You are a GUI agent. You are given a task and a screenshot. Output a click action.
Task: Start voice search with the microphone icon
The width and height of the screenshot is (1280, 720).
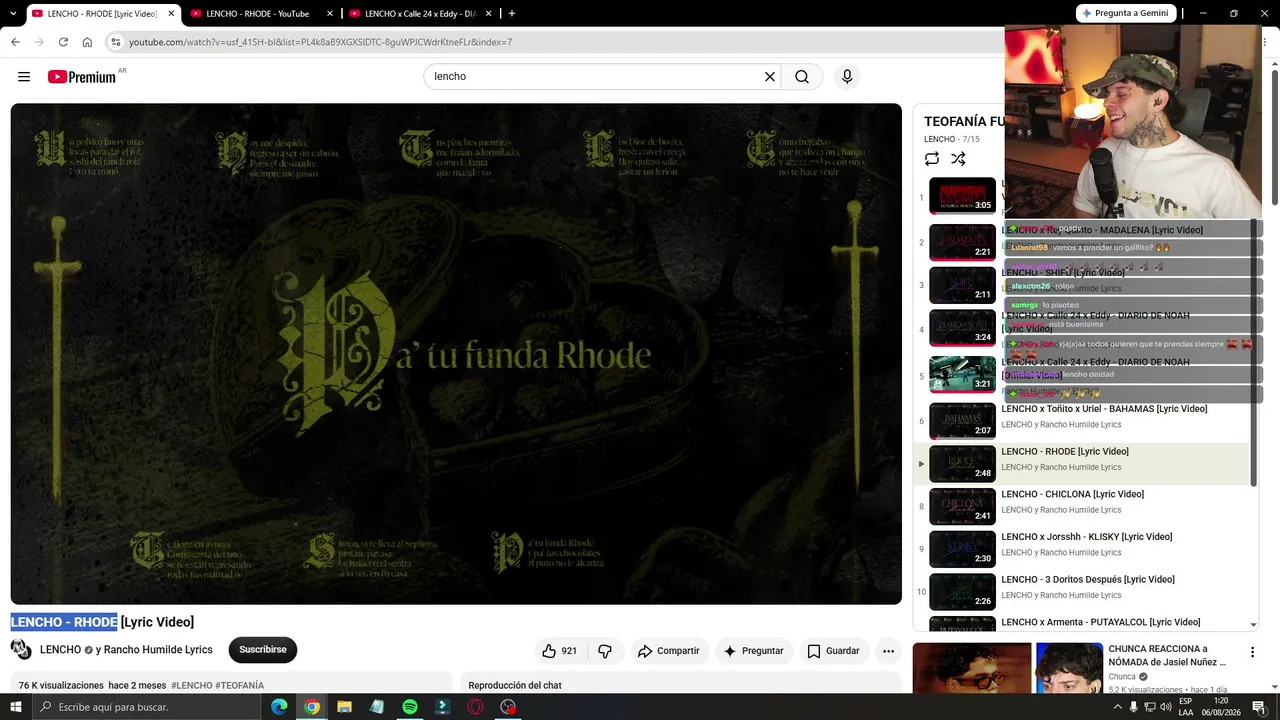point(847,77)
